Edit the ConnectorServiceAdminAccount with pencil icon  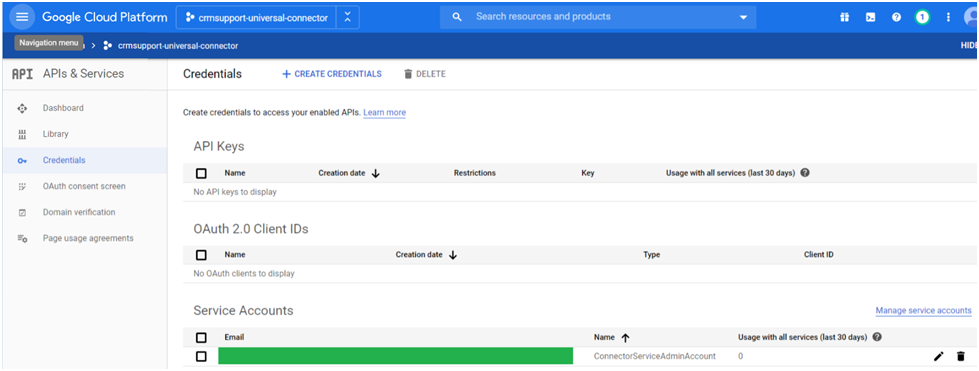point(938,357)
